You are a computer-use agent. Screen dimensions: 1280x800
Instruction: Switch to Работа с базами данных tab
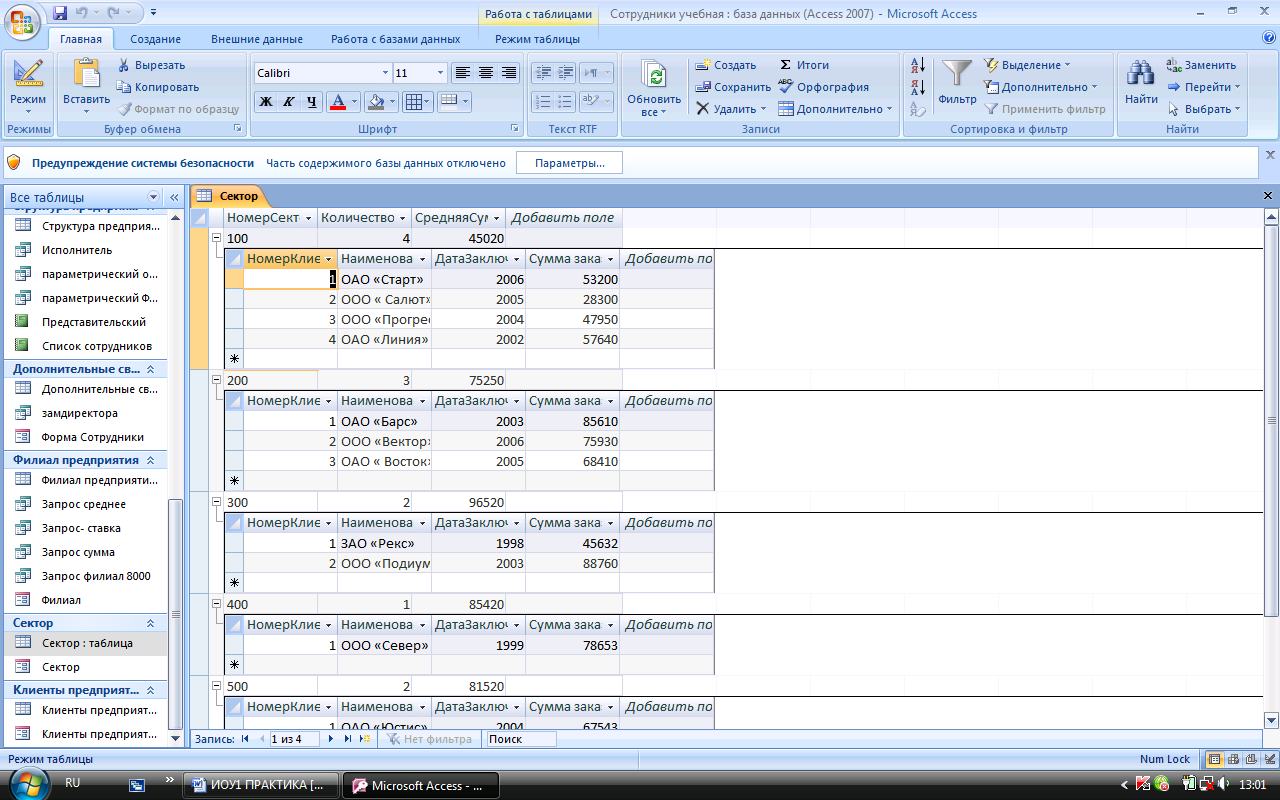pyautogui.click(x=396, y=39)
